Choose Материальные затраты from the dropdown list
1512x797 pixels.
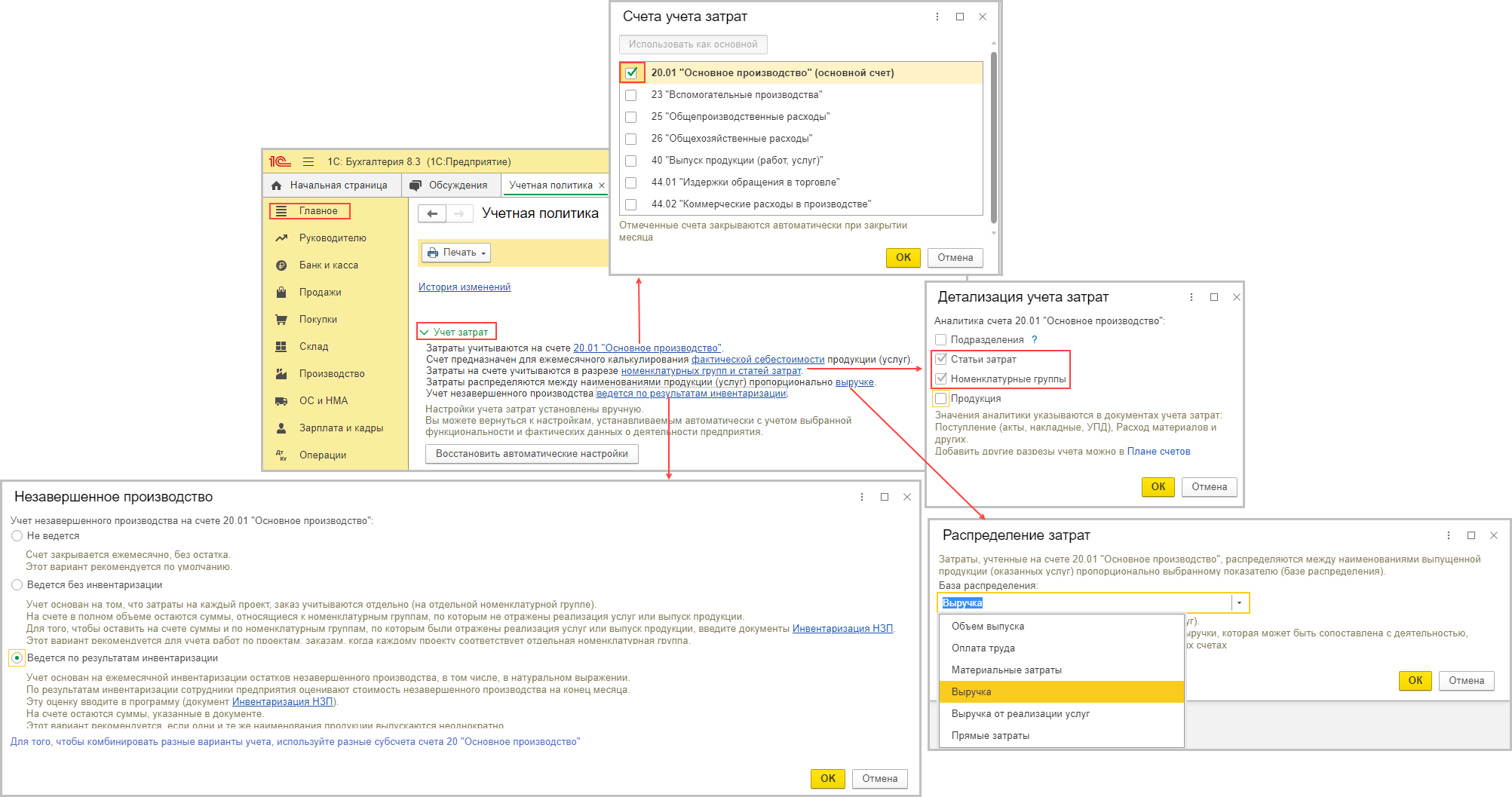pyautogui.click(x=1061, y=670)
